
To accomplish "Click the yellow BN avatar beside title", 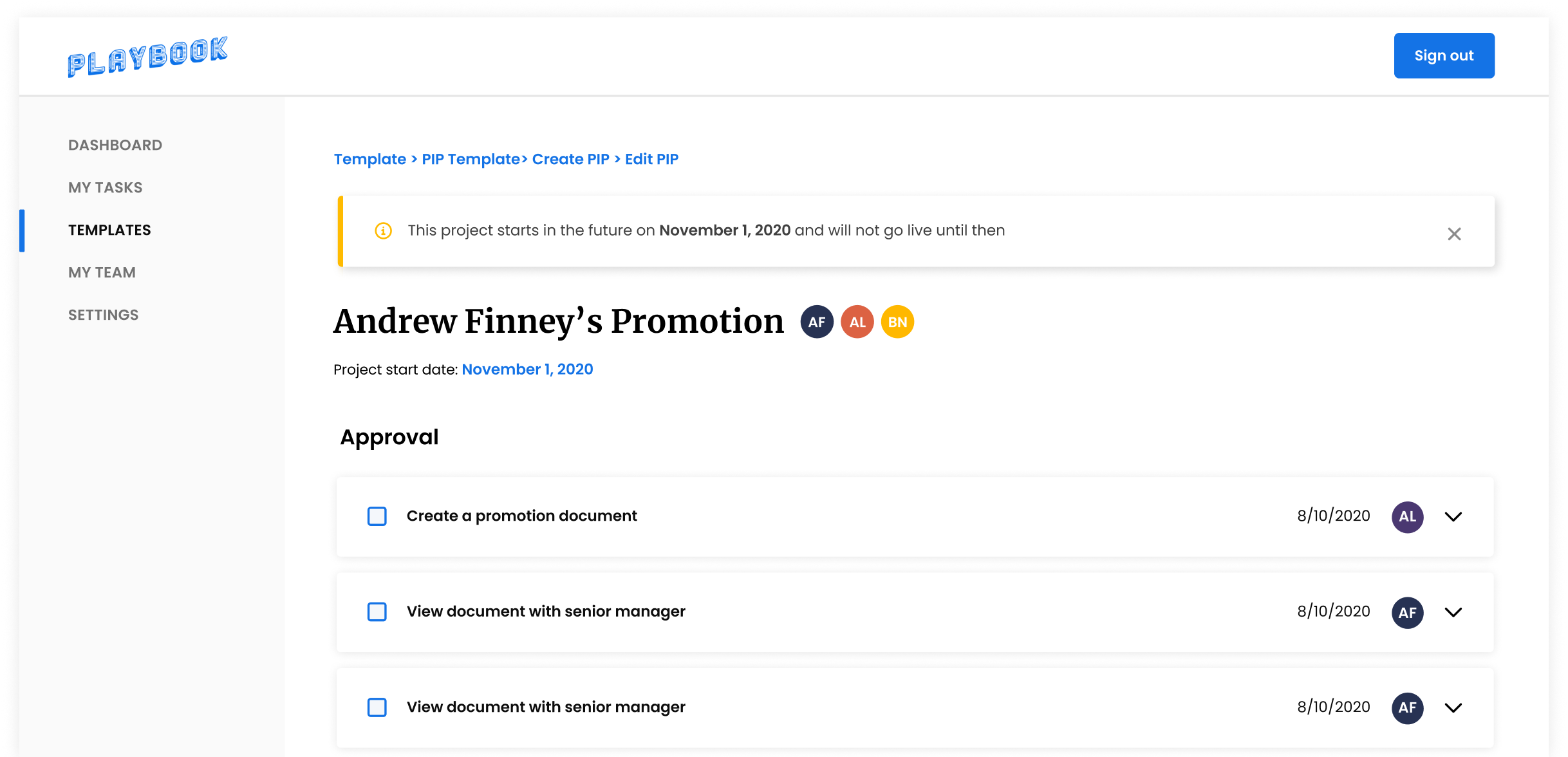I will [x=897, y=322].
